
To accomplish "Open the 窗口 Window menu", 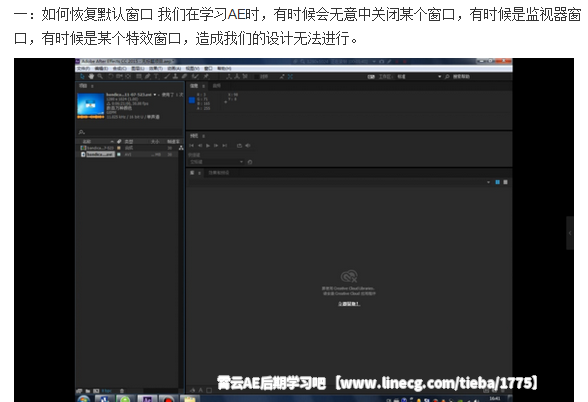I will pos(208,69).
